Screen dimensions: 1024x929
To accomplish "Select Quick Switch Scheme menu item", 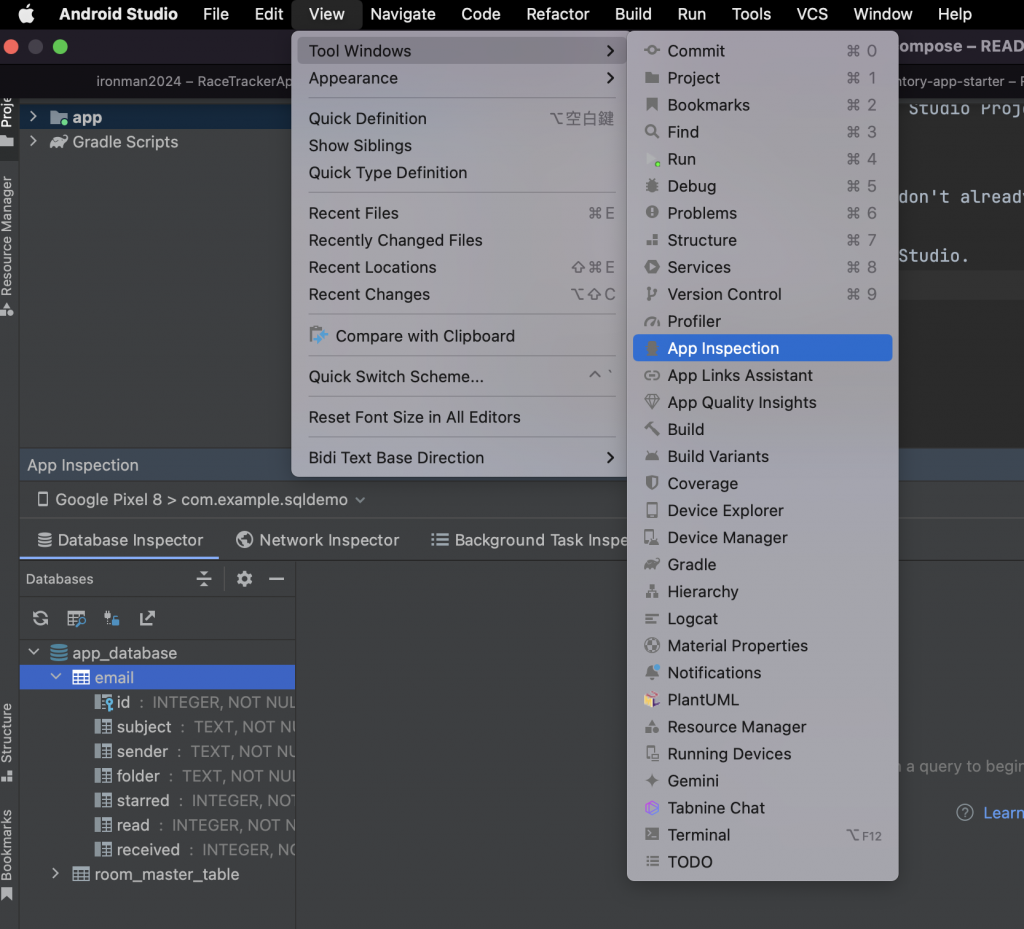I will 462,376.
